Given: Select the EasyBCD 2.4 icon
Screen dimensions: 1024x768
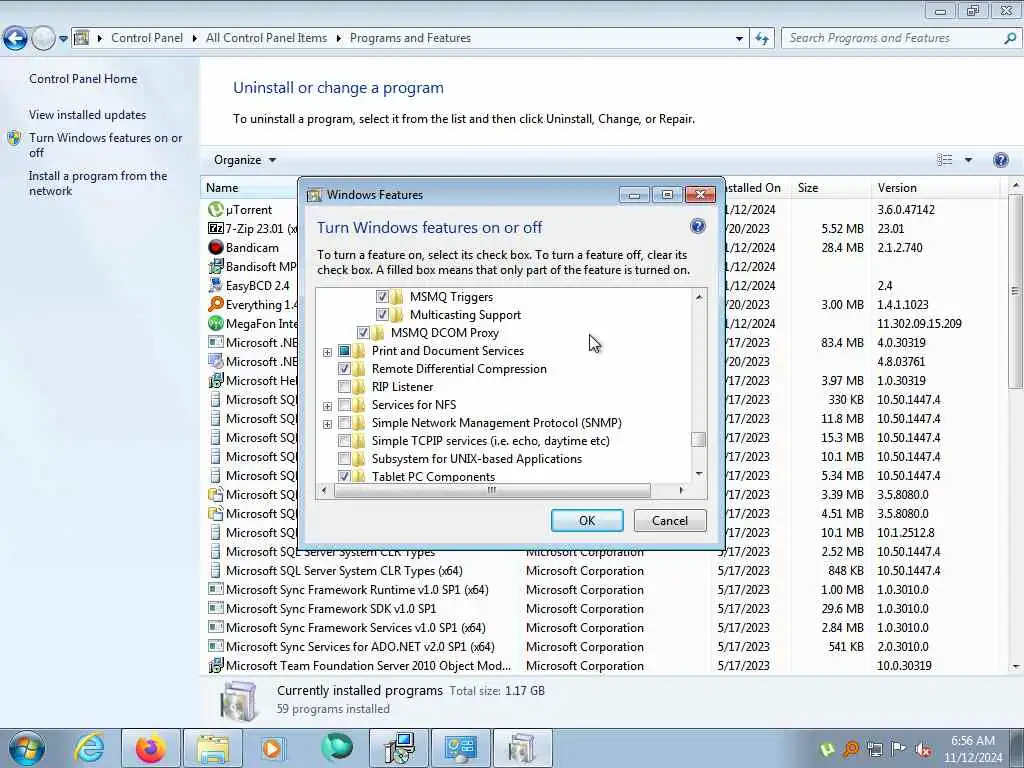Looking at the screenshot, I should (216, 285).
